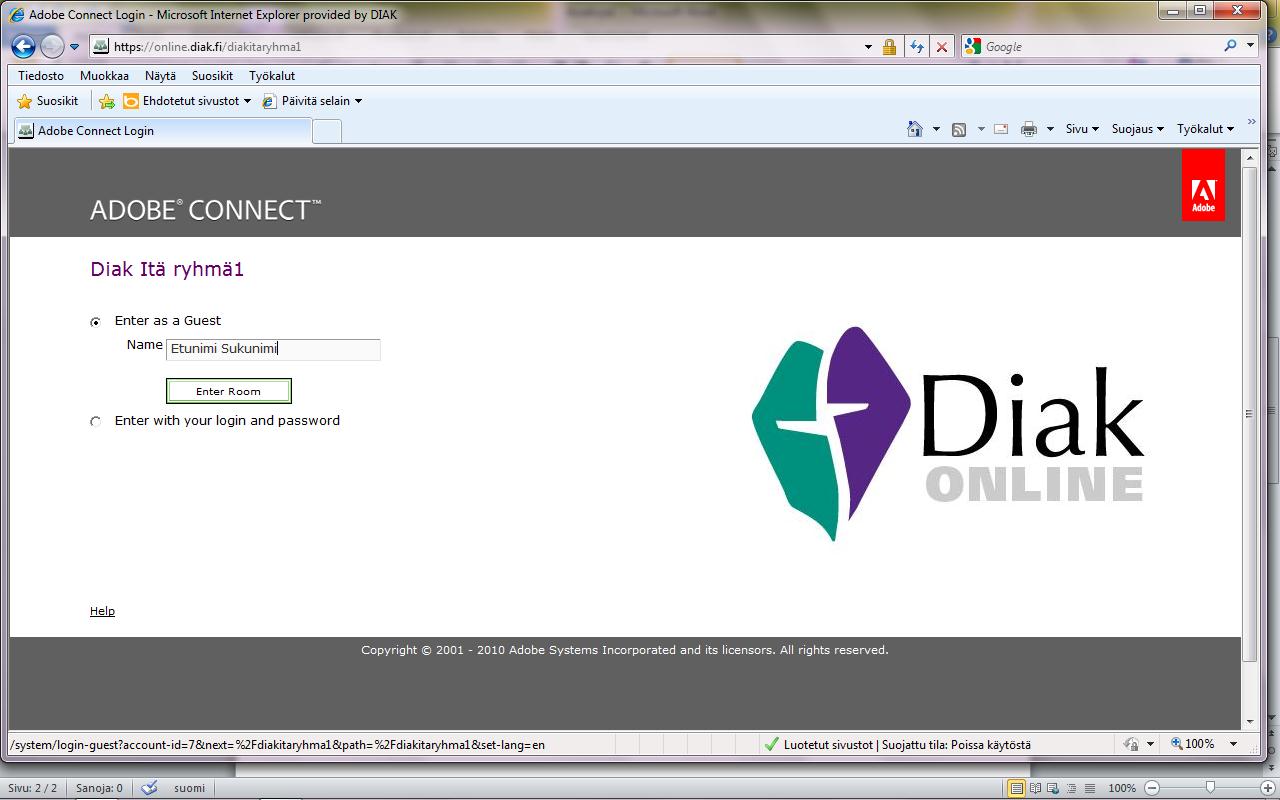Open the Sivu command bar menu
1280x800 pixels.
(1082, 129)
